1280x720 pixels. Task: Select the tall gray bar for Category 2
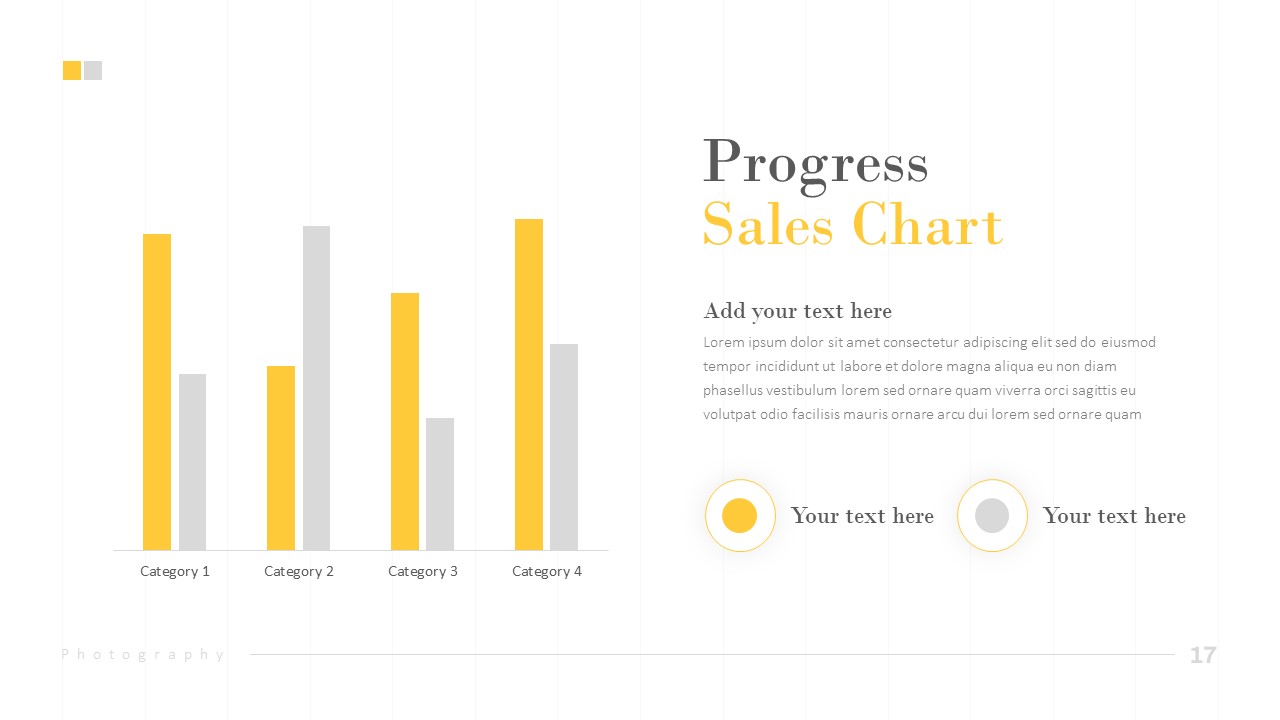(316, 388)
